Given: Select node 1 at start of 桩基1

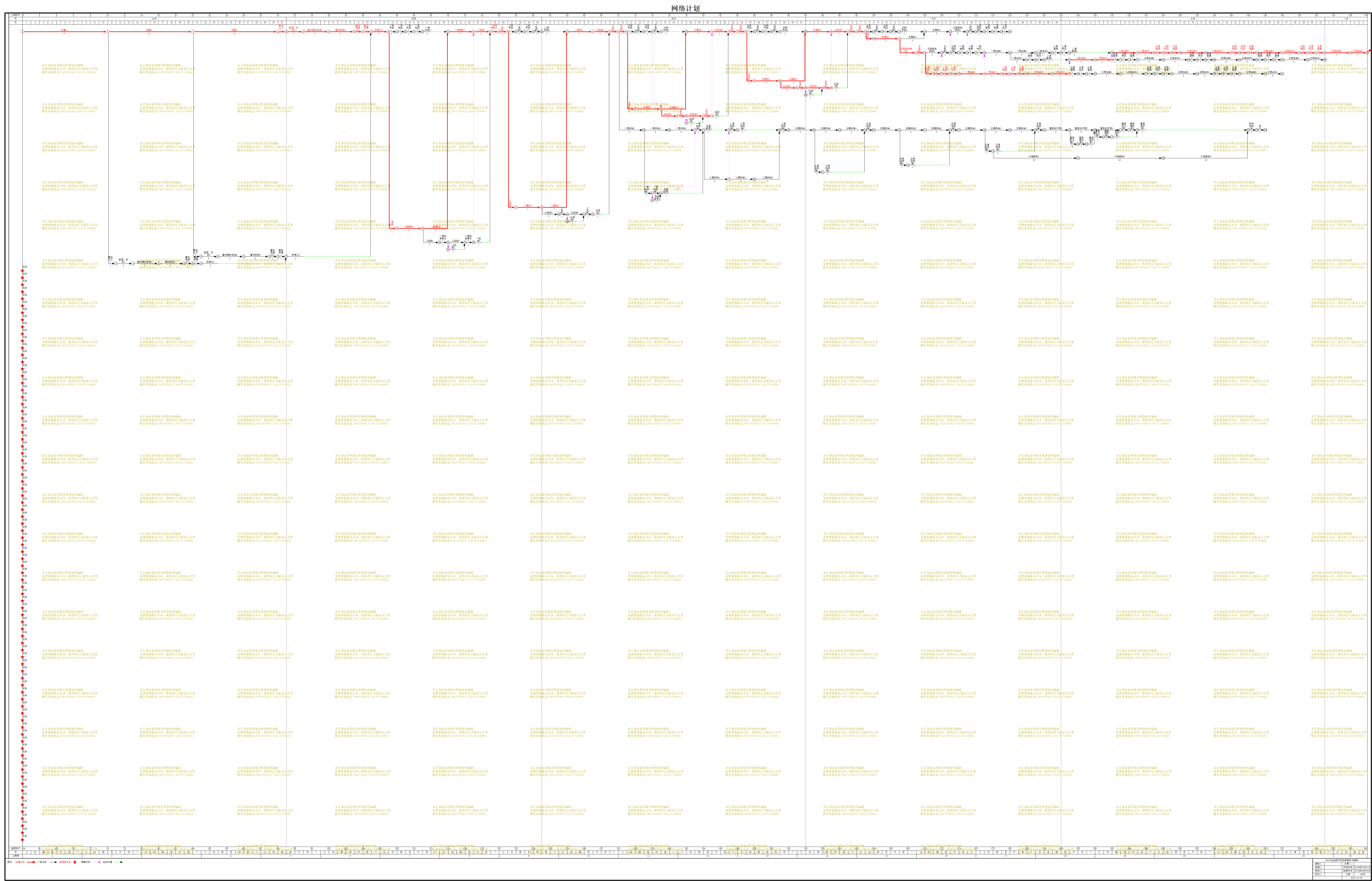Looking at the screenshot, I should coord(22,31).
